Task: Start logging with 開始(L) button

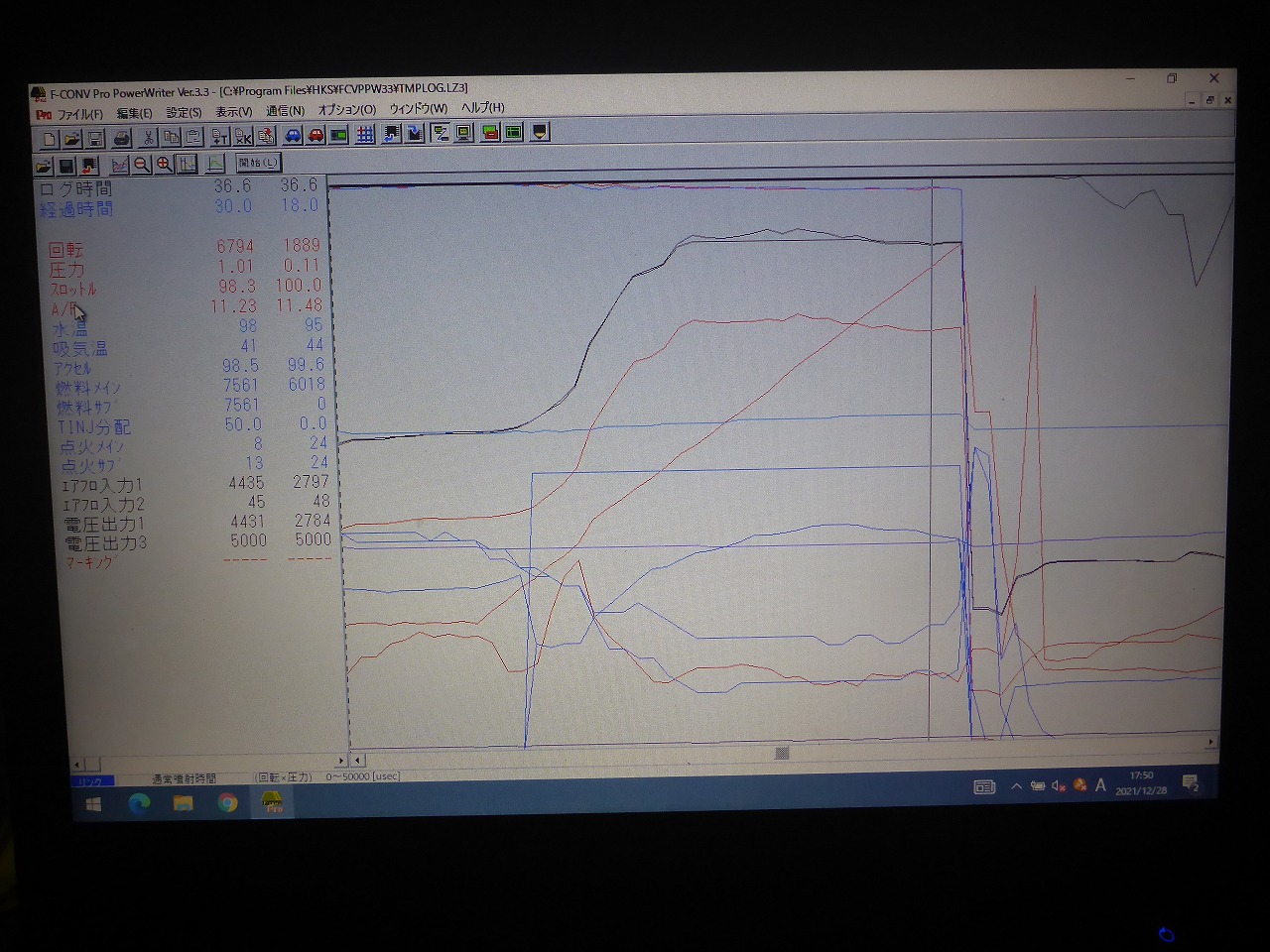Action: tap(259, 163)
